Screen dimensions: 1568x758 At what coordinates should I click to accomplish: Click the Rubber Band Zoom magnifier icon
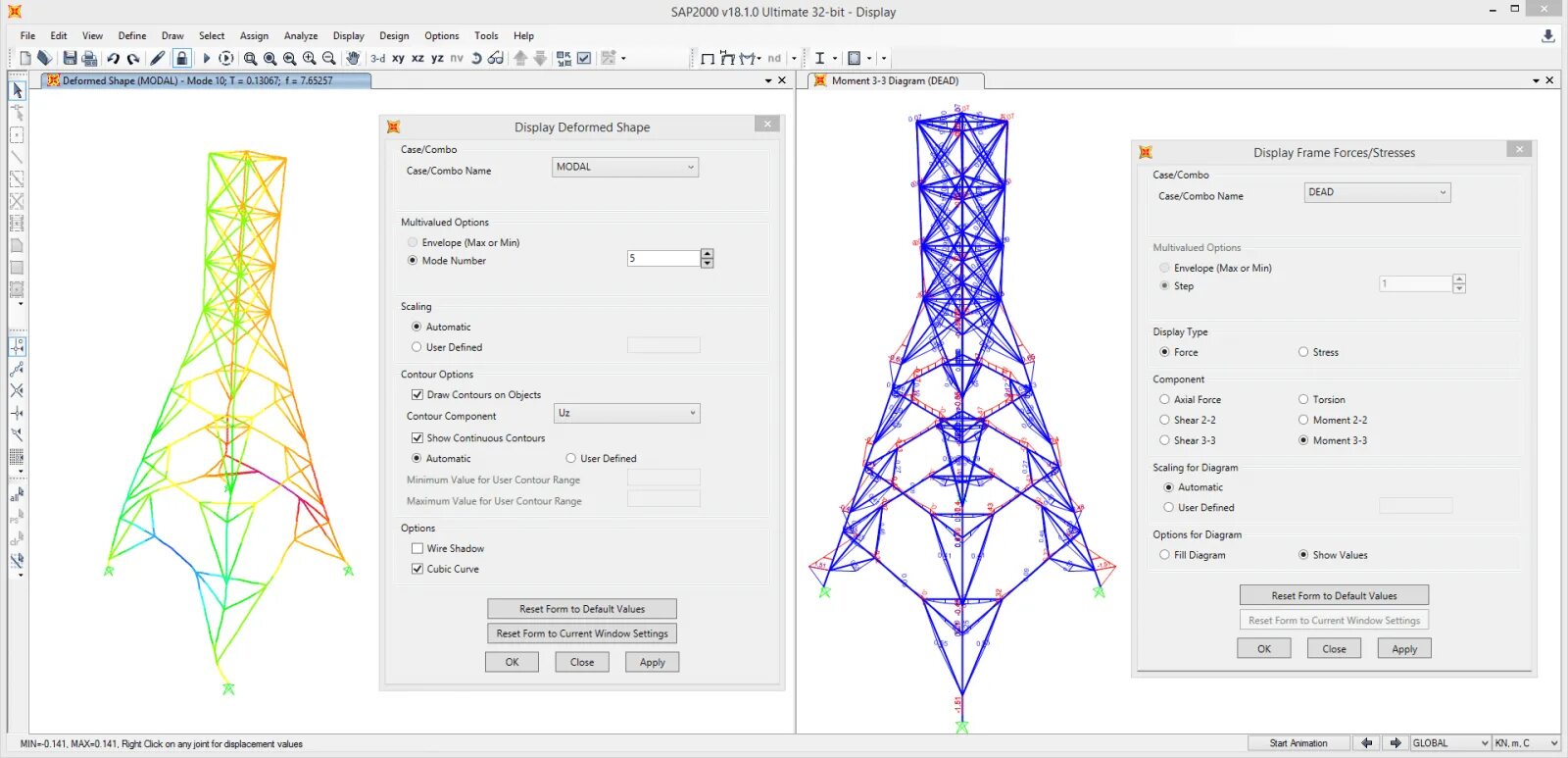[x=250, y=59]
